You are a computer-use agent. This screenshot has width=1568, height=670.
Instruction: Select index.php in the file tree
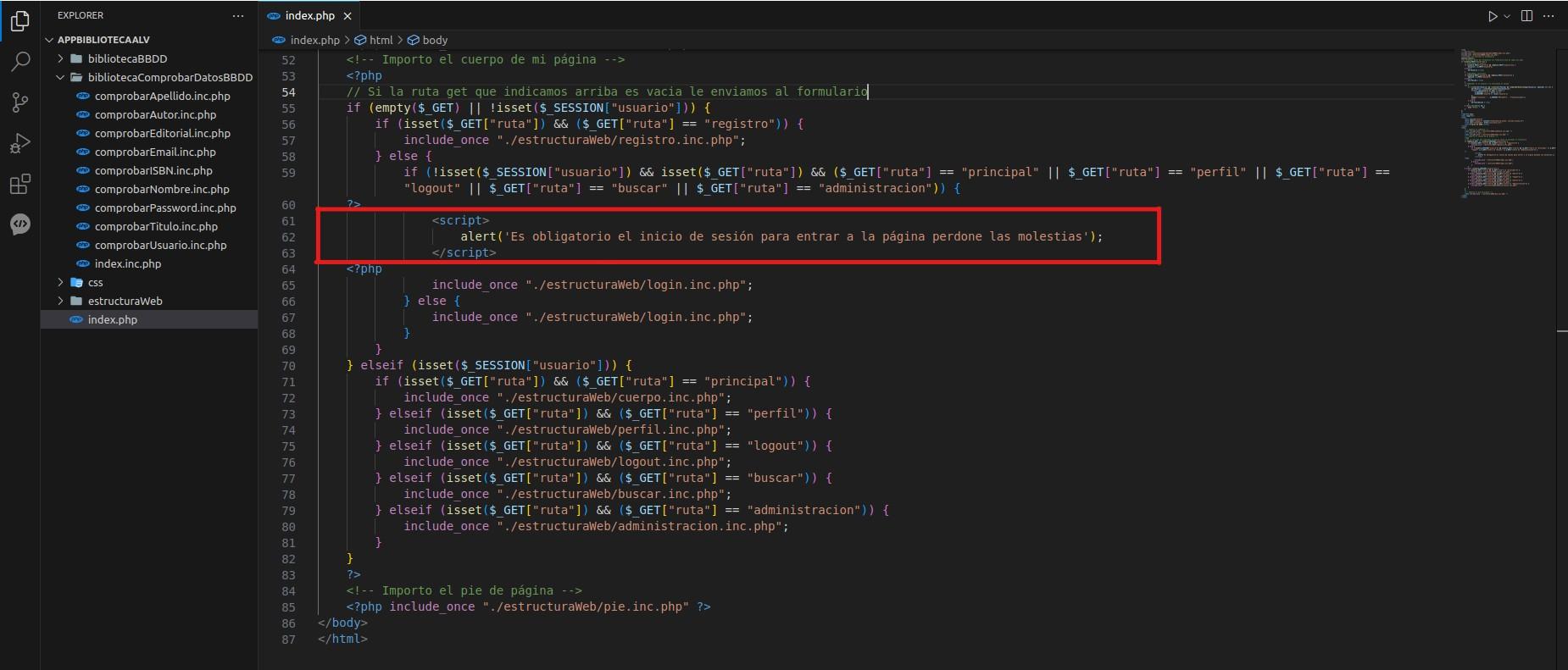coord(149,319)
